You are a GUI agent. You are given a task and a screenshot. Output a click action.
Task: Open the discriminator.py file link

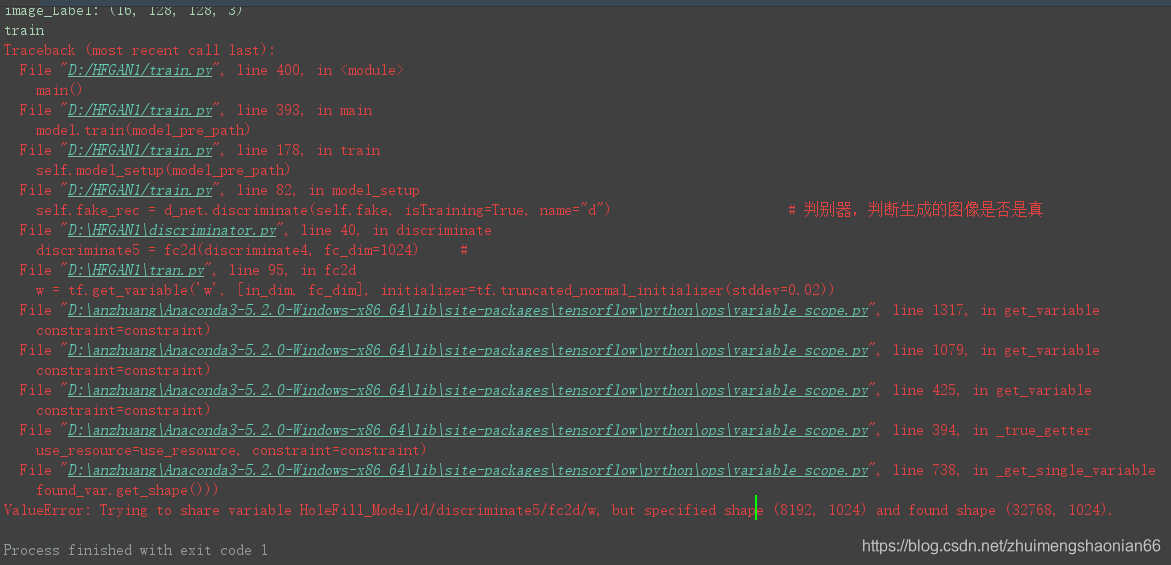pos(172,230)
